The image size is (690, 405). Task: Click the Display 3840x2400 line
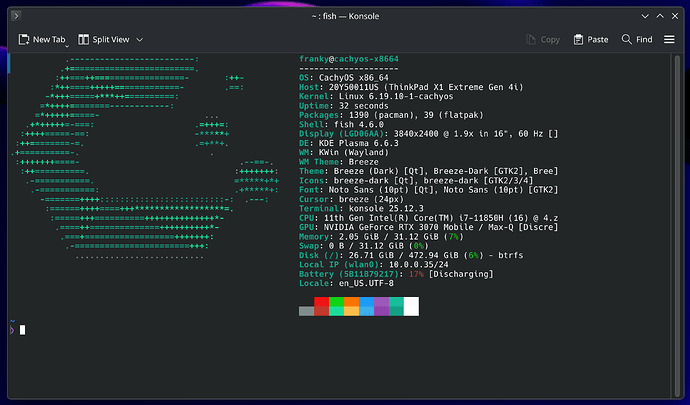click(x=428, y=134)
